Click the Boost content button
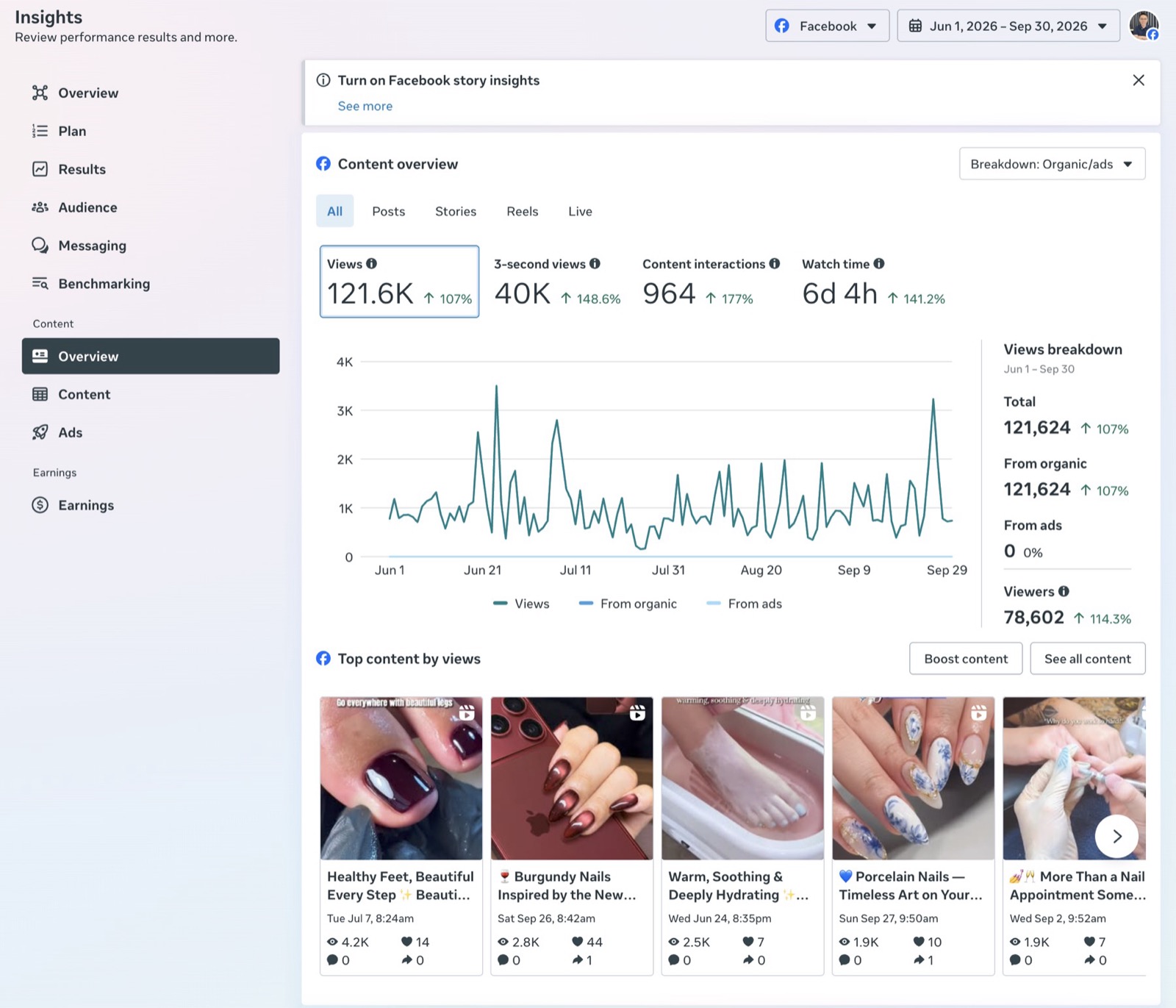 point(966,659)
